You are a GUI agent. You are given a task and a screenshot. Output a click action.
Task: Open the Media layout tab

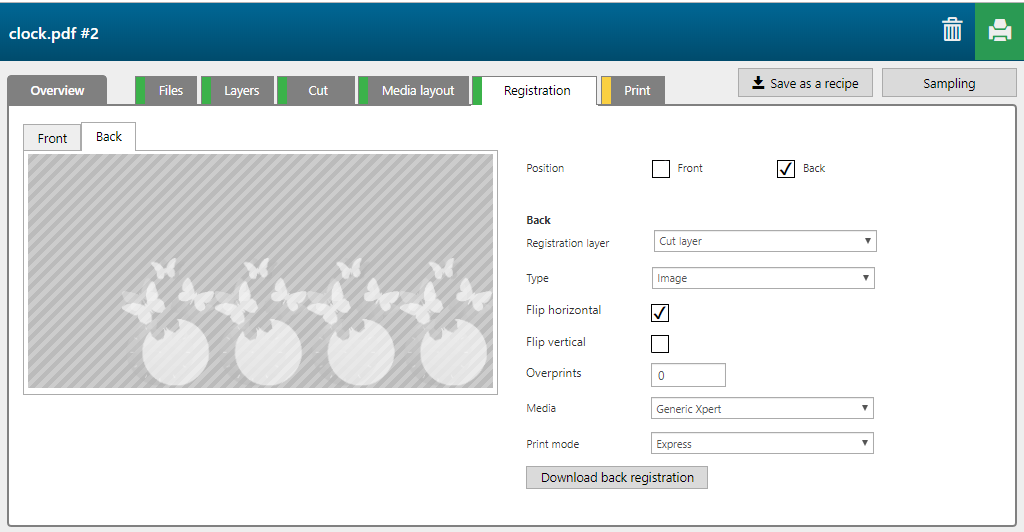click(x=413, y=91)
